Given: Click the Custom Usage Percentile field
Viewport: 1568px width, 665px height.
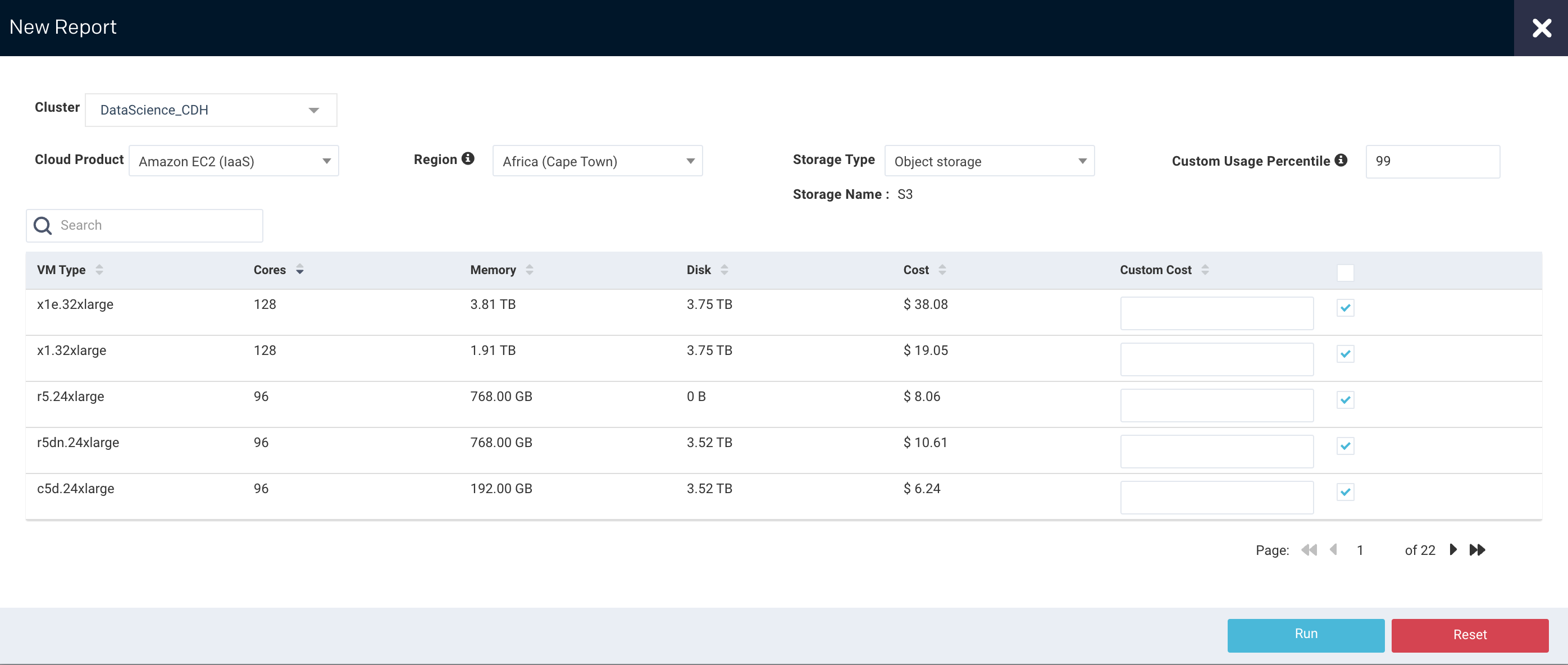Looking at the screenshot, I should click(1432, 161).
